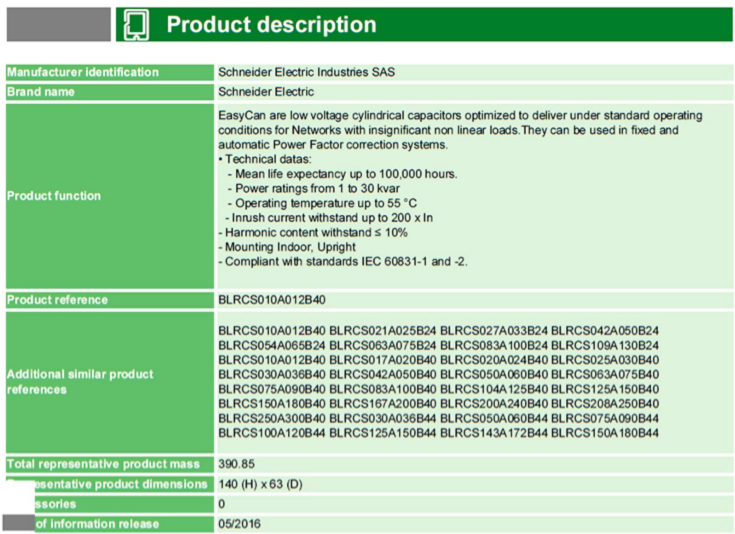Click reference BLRCS054A065B24
Screen dimensions: 735x534
(x=272, y=346)
